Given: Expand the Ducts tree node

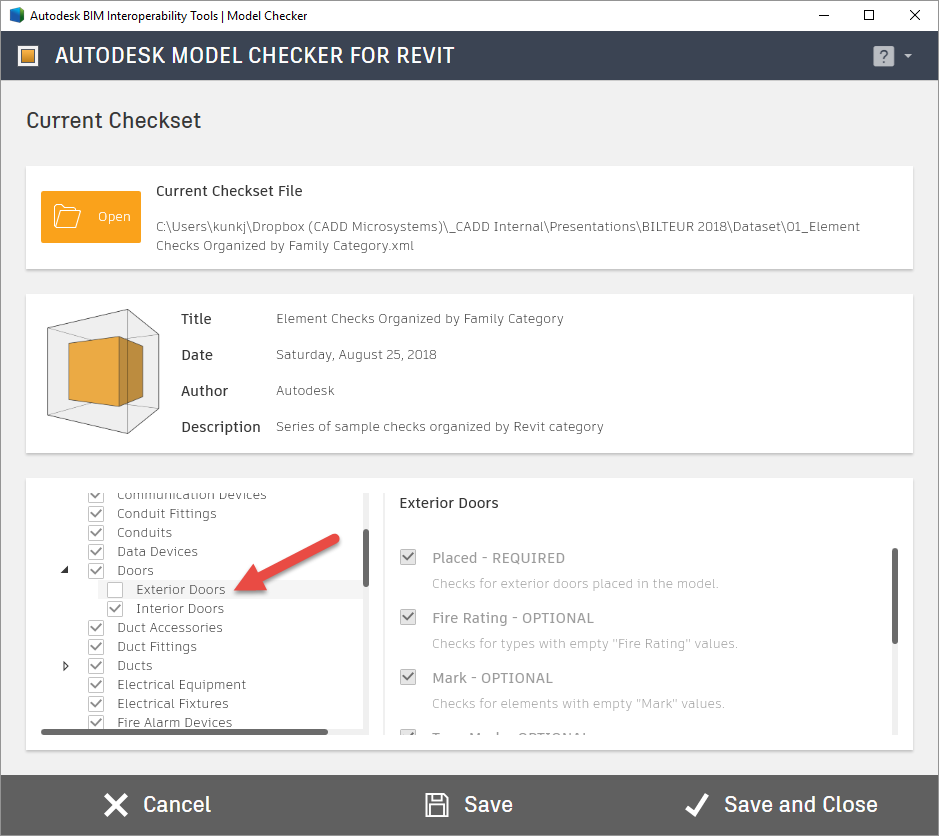Looking at the screenshot, I should pyautogui.click(x=66, y=665).
